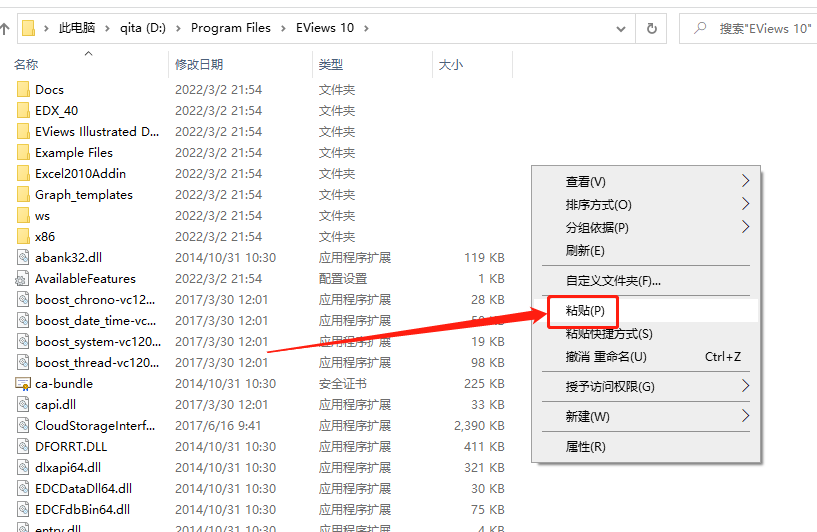Screen dimensions: 817x532
Task: Expand chevron after 此电脑 in path
Action: [x=107, y=28]
